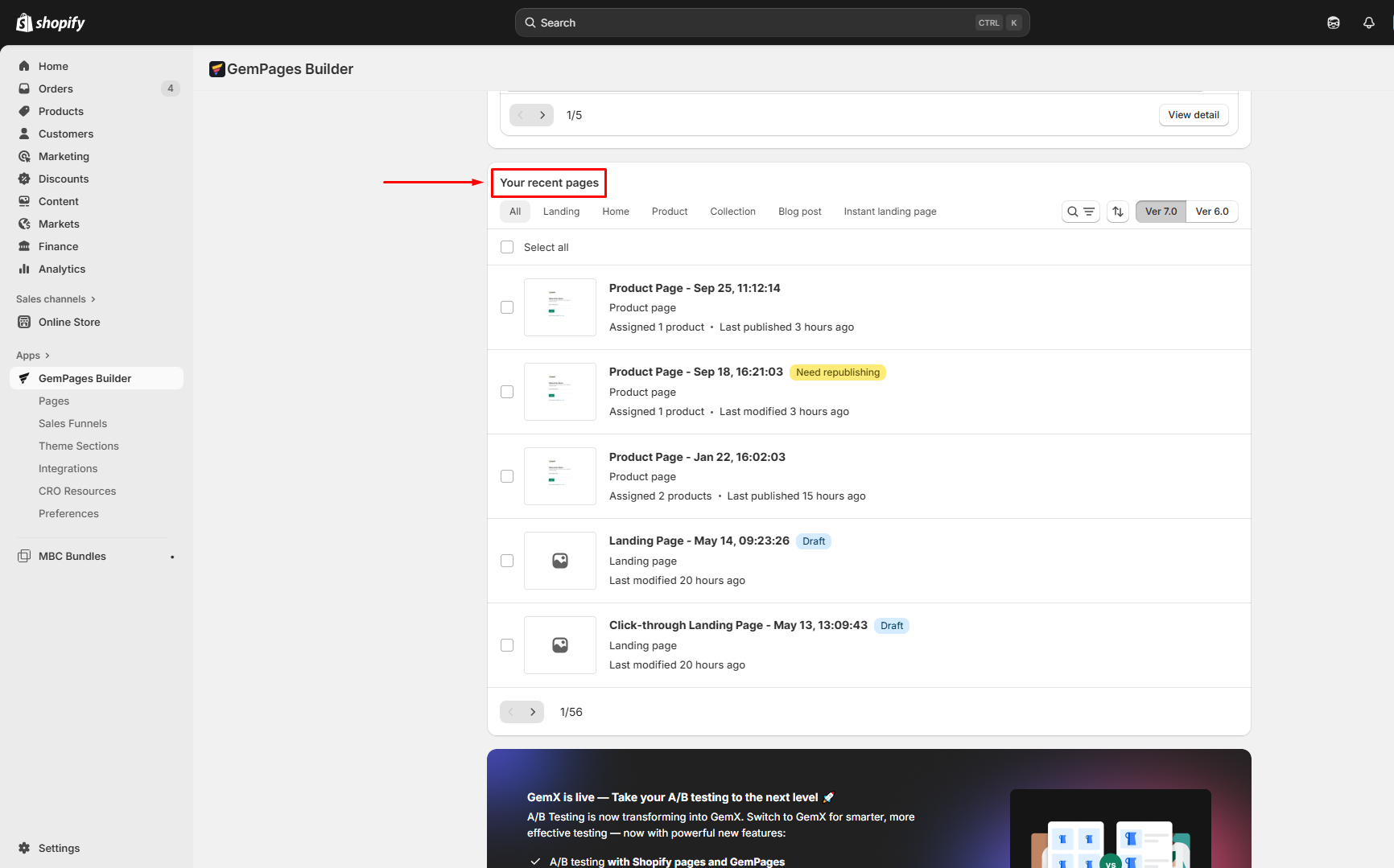Tick checkbox for Product Page Sep 25
Screen dimensions: 1394x868
[507, 307]
